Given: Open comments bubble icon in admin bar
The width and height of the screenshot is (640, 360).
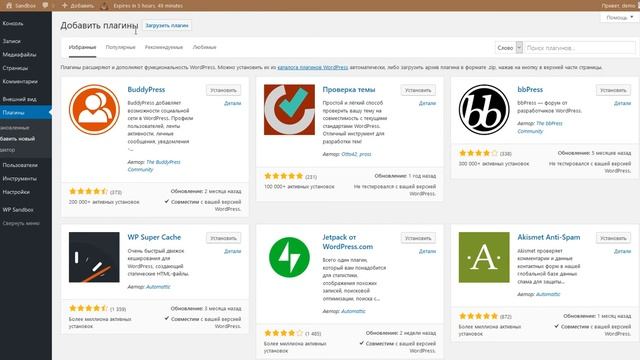Looking at the screenshot, I should coord(45,5).
